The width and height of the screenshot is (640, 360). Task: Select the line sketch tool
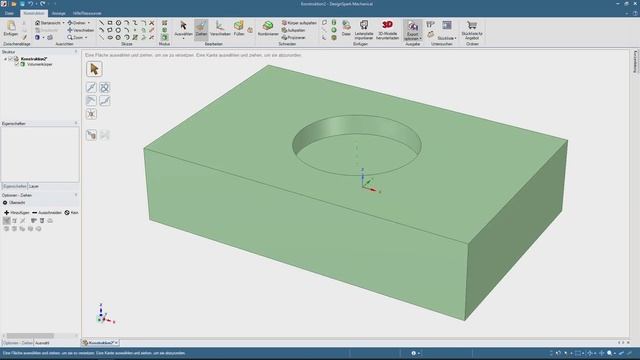pos(101,23)
